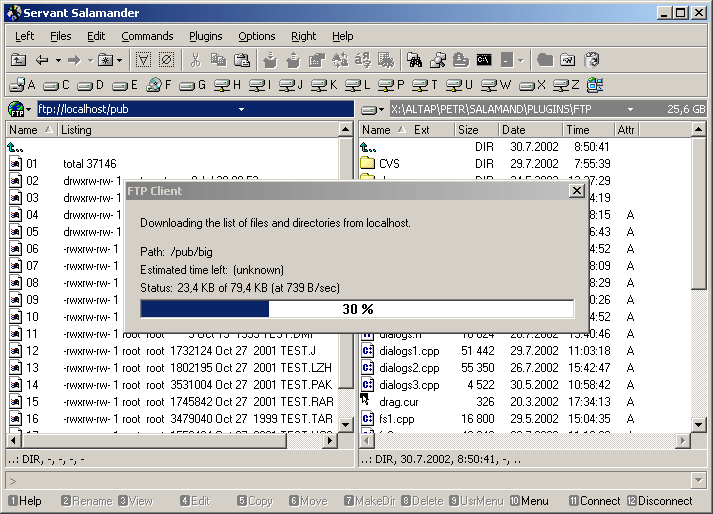Sort left panel by Name column
Screen dimensions: 713x514
tap(30, 130)
